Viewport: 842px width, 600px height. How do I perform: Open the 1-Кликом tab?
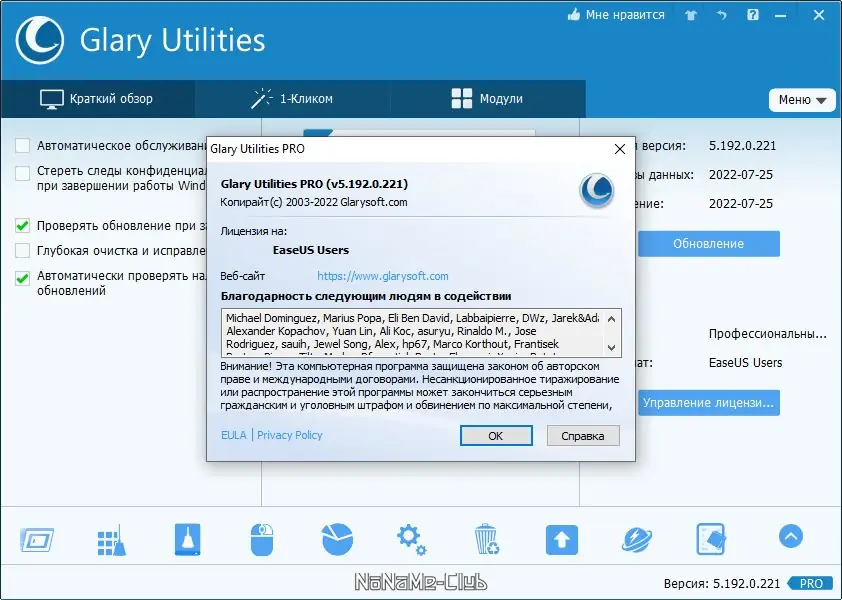[x=295, y=98]
